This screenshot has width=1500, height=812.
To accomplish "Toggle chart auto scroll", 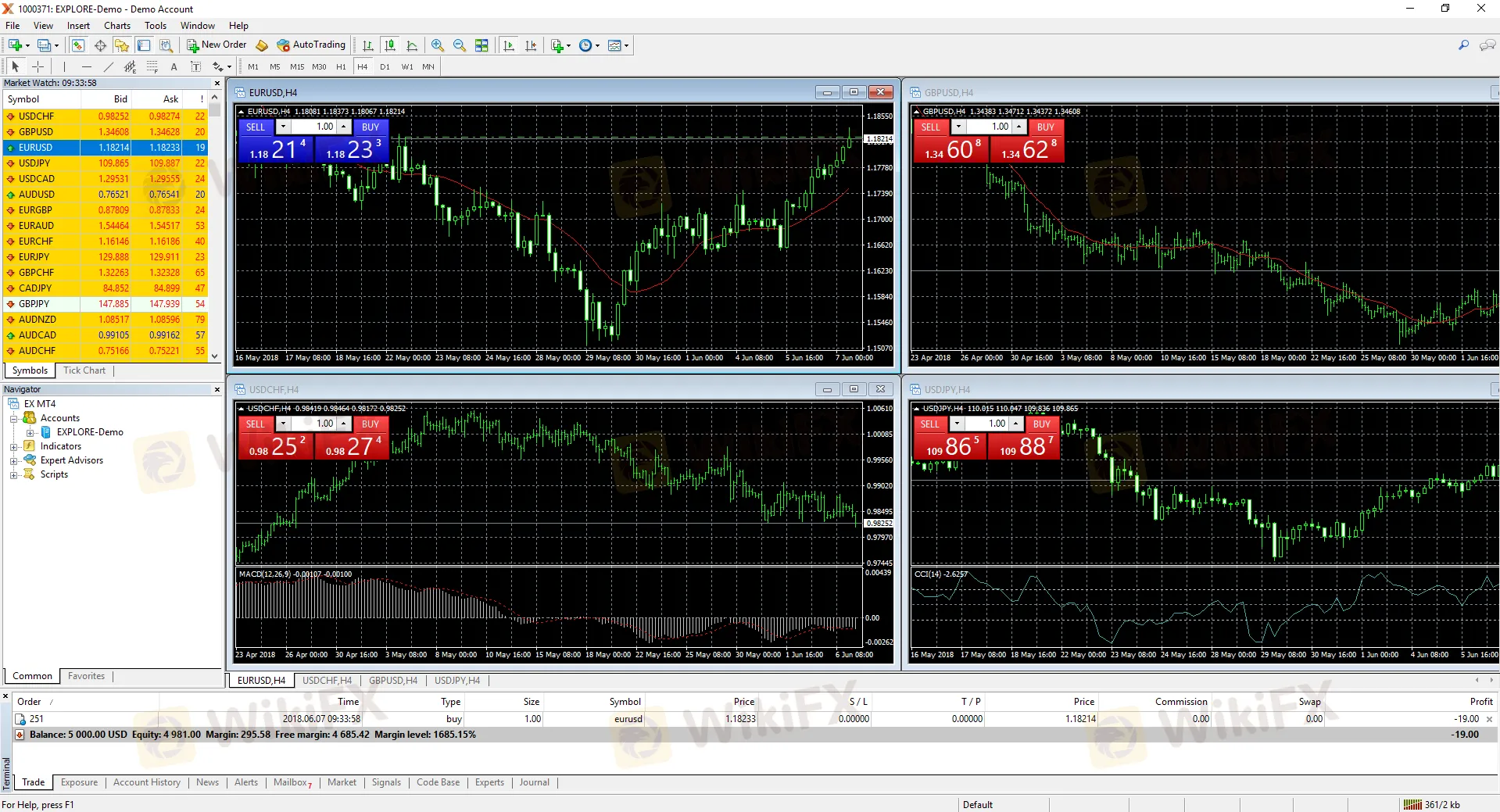I will pyautogui.click(x=508, y=45).
